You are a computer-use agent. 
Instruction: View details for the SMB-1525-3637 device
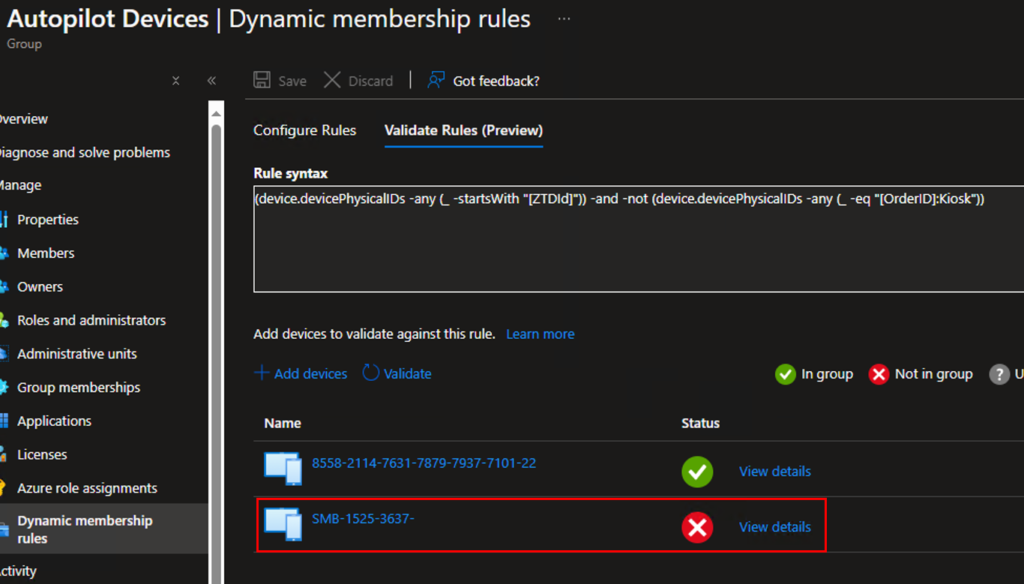point(774,527)
